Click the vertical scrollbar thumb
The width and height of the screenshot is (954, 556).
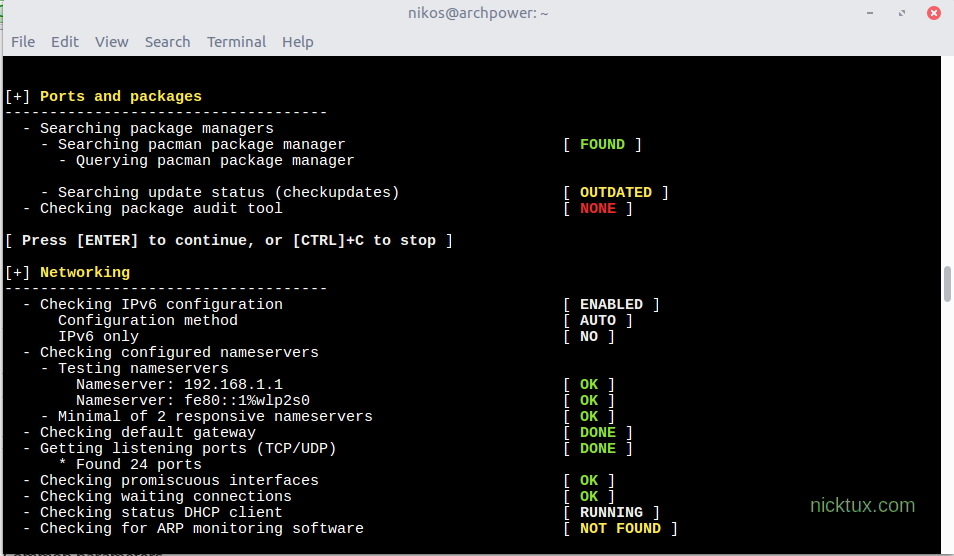(x=947, y=283)
